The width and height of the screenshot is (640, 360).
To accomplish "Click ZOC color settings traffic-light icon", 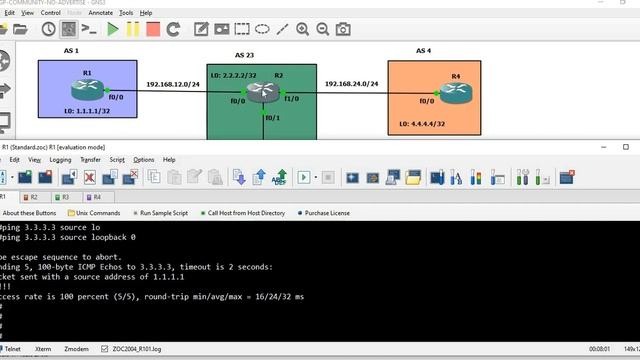I will pos(476,178).
